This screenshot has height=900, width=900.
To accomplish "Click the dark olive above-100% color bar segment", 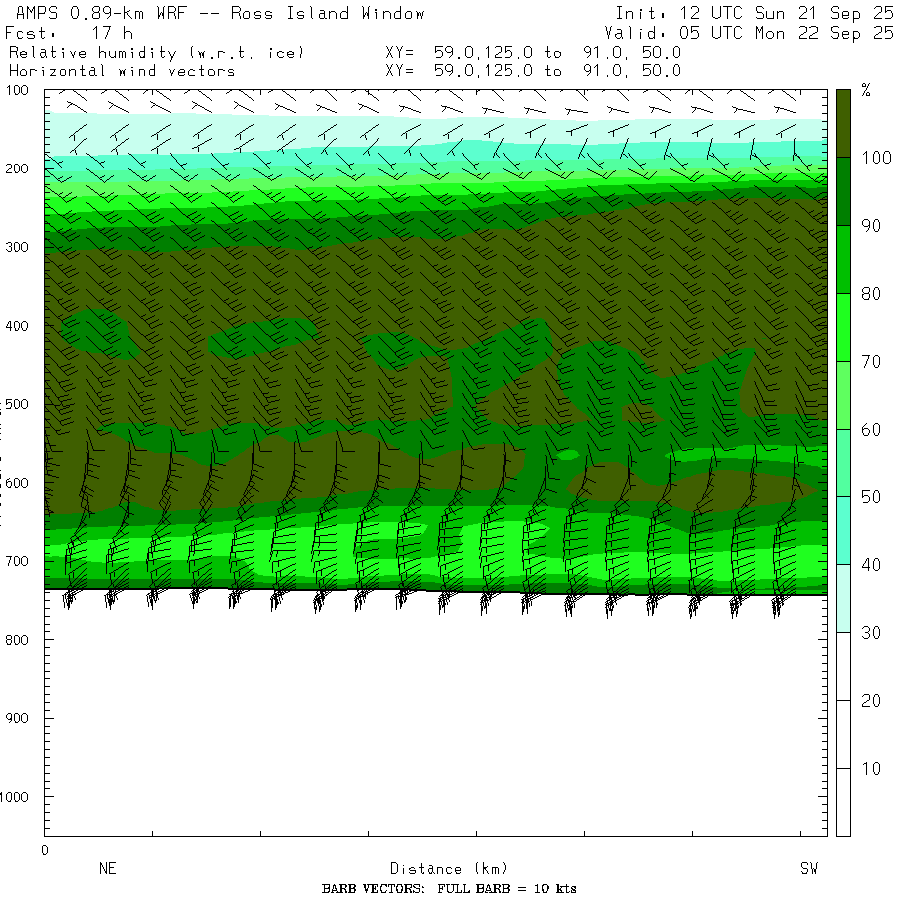I will point(843,123).
